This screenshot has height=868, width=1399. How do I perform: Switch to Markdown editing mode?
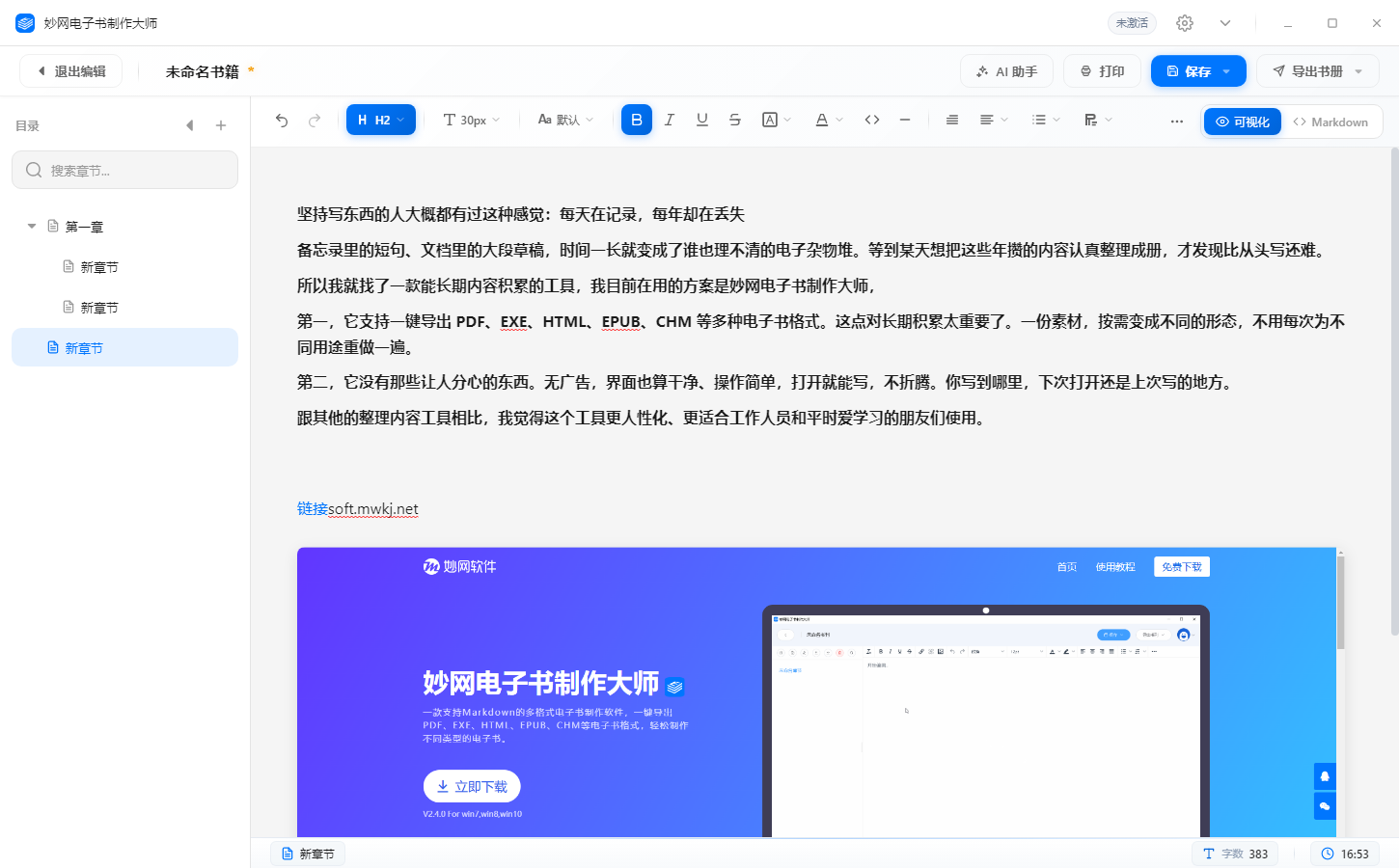coord(1330,122)
